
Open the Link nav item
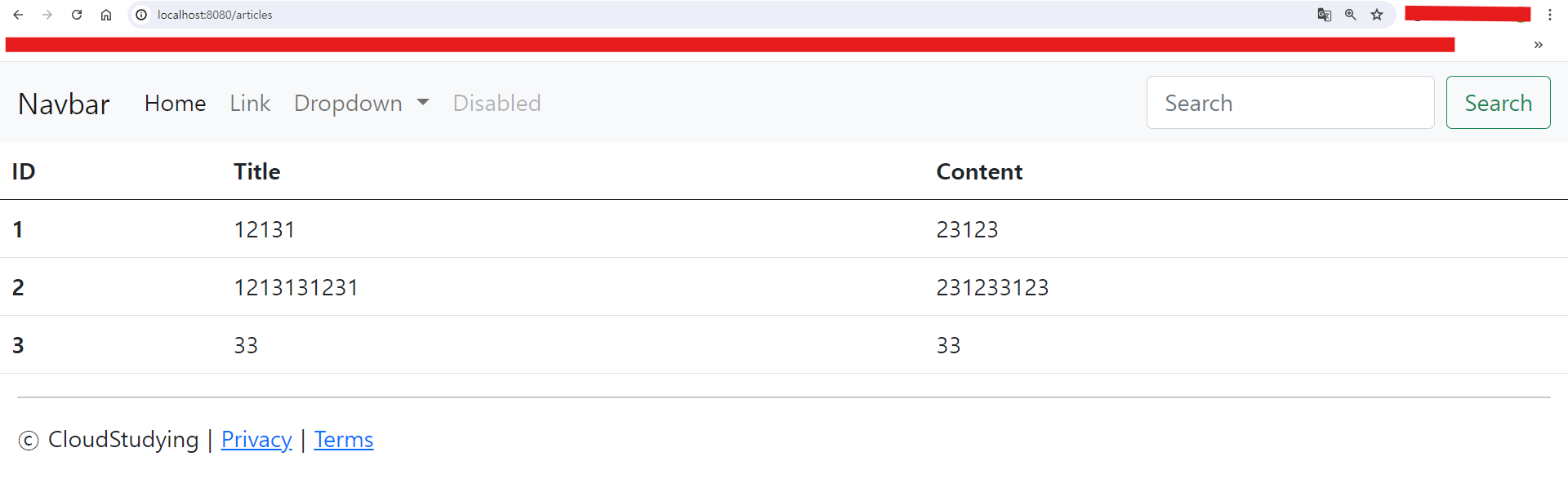pos(250,103)
